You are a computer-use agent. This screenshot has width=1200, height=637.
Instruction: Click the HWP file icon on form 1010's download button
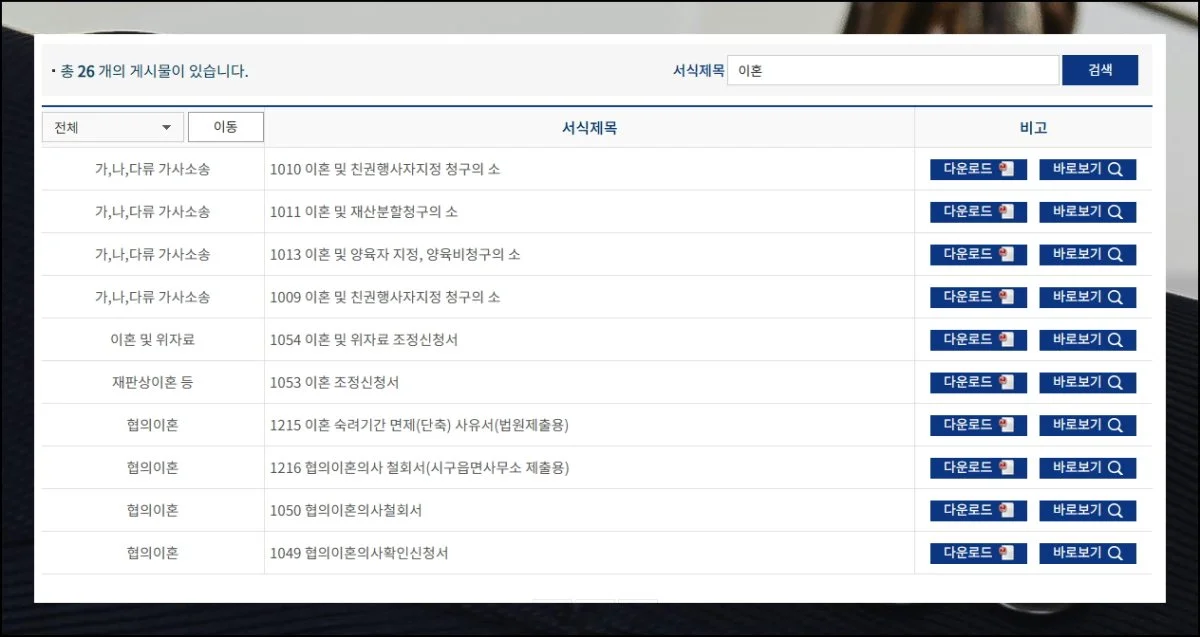1007,169
